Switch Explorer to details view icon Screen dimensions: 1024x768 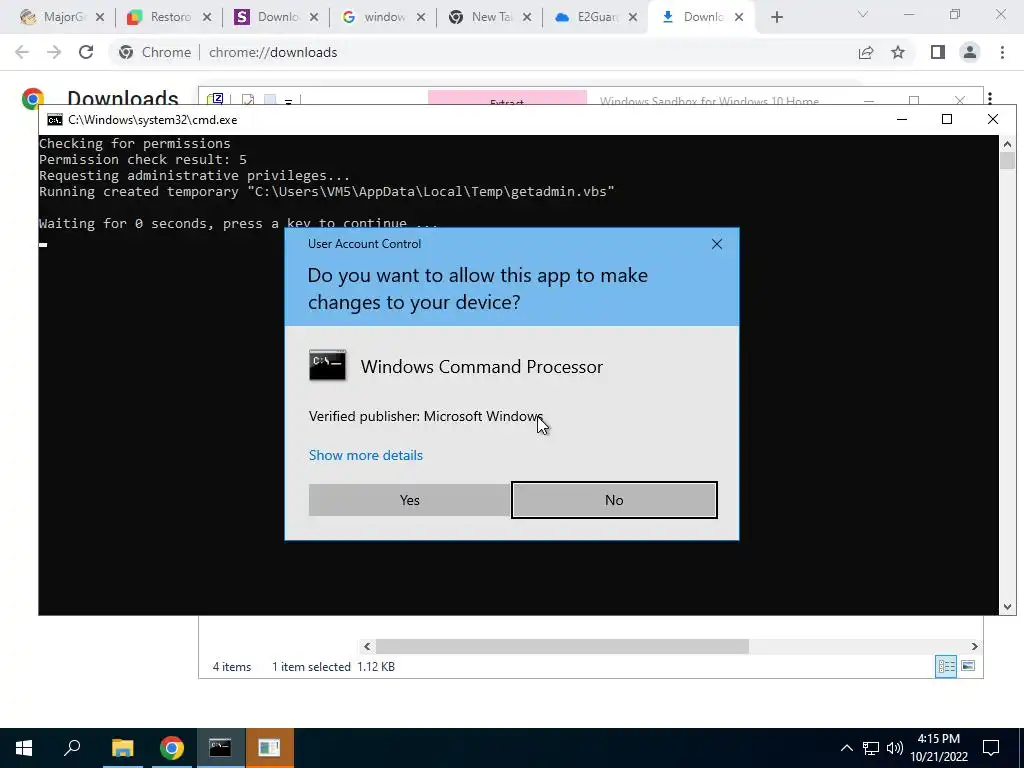pos(946,666)
